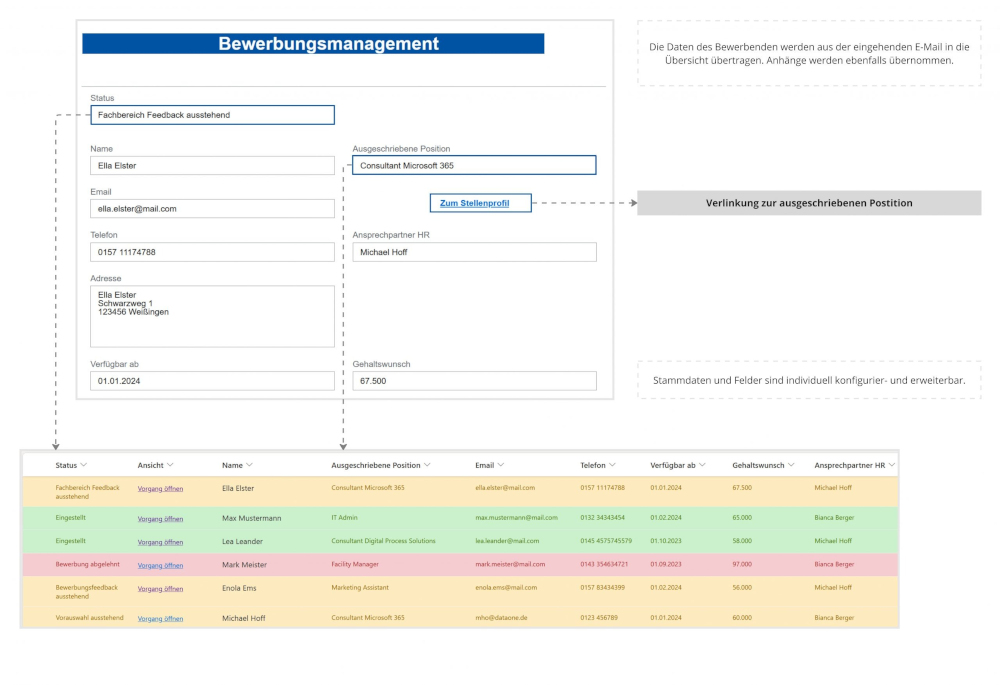Click Vorgang öffnen in Mark Meister row
The width and height of the screenshot is (1000, 685).
160,565
